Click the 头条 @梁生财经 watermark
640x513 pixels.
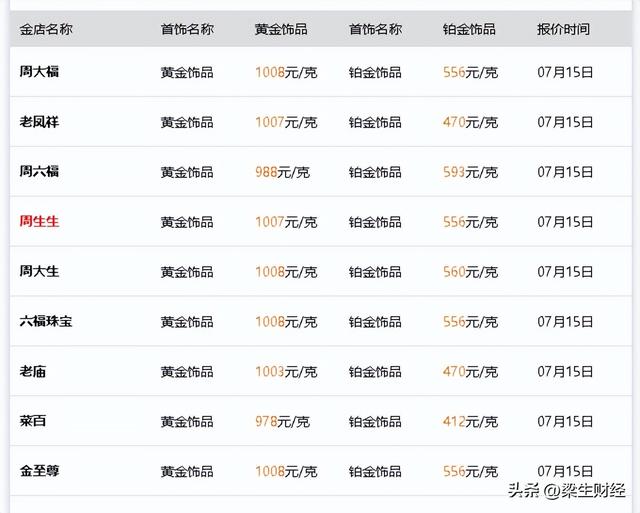tap(567, 490)
